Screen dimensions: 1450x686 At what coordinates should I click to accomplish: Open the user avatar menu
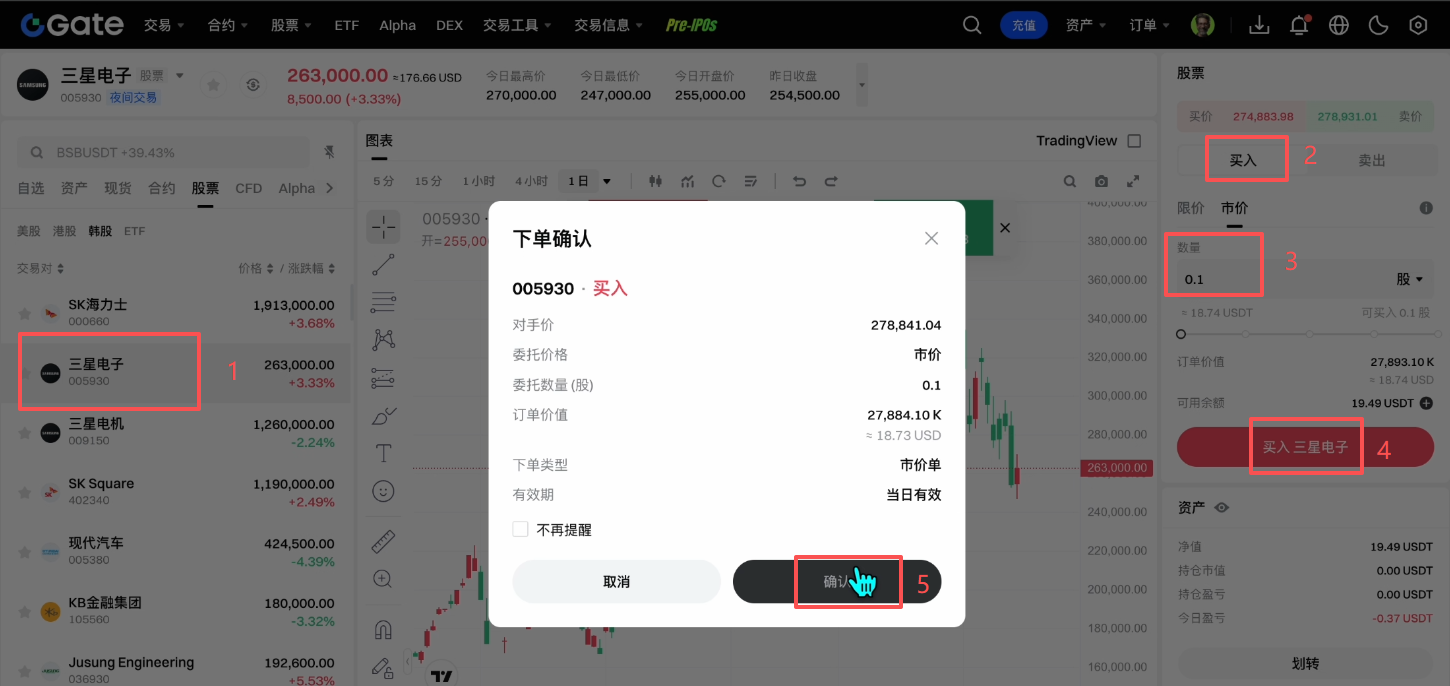(1203, 25)
